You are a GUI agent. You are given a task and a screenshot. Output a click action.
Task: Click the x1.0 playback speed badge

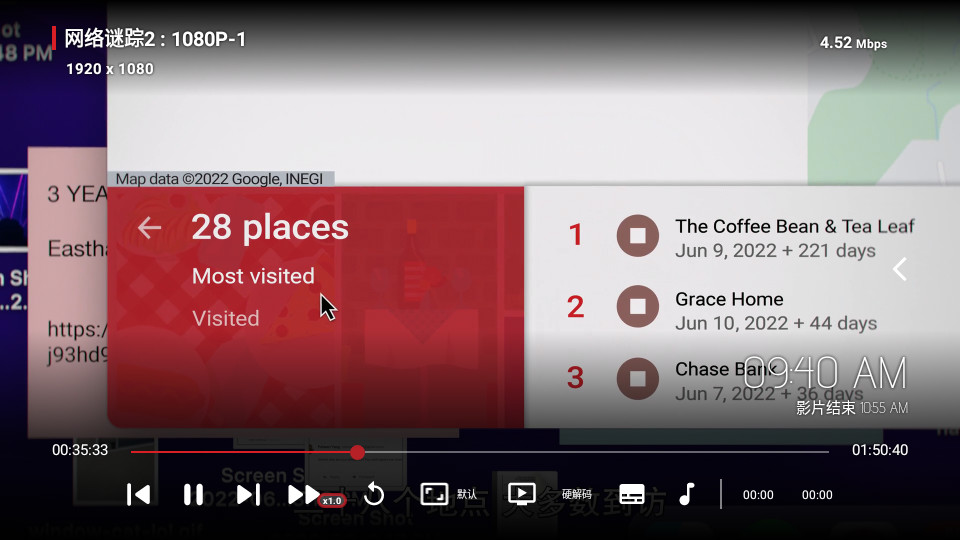click(x=332, y=501)
